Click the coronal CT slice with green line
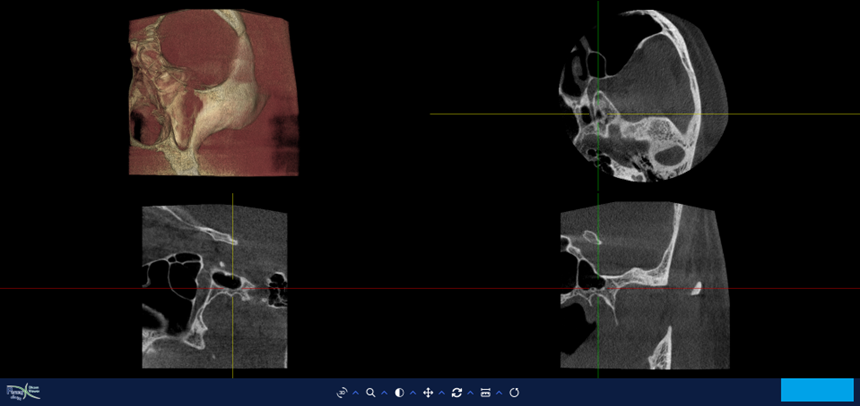The width and height of the screenshot is (860, 406). (x=645, y=285)
